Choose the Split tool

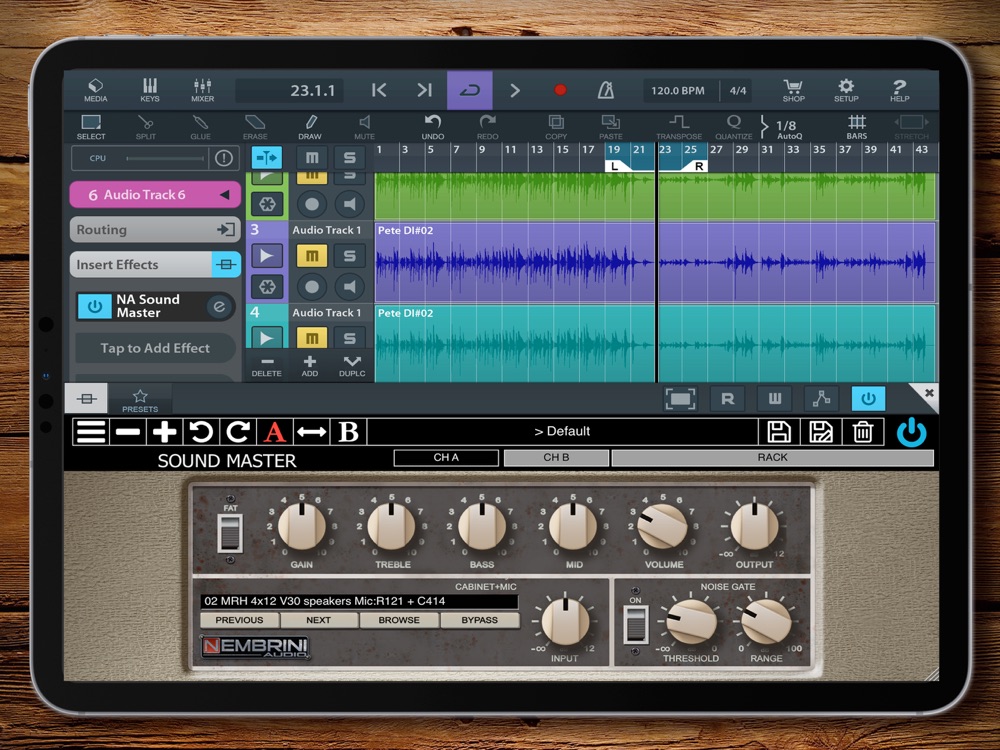(x=145, y=127)
